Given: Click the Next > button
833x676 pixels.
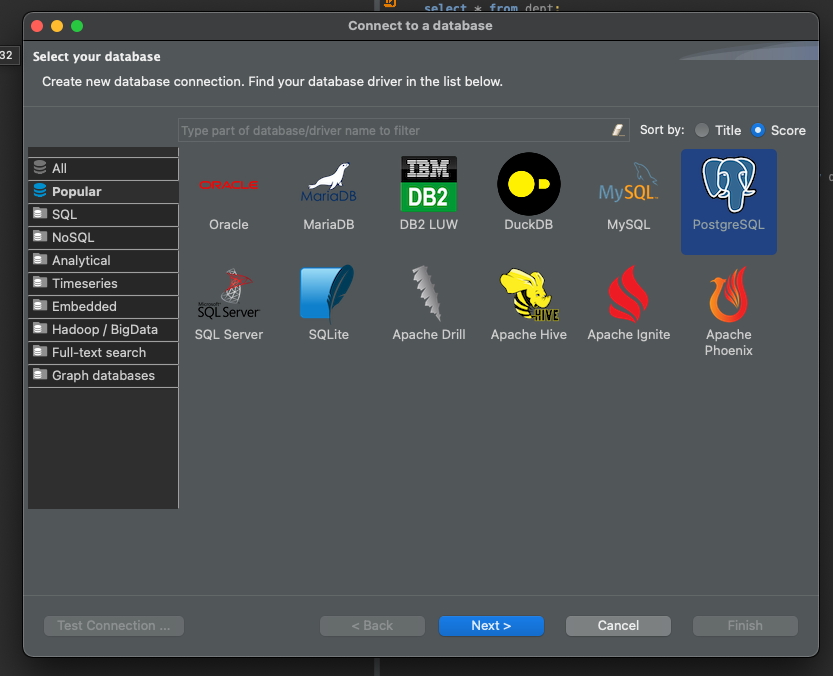Looking at the screenshot, I should 491,626.
